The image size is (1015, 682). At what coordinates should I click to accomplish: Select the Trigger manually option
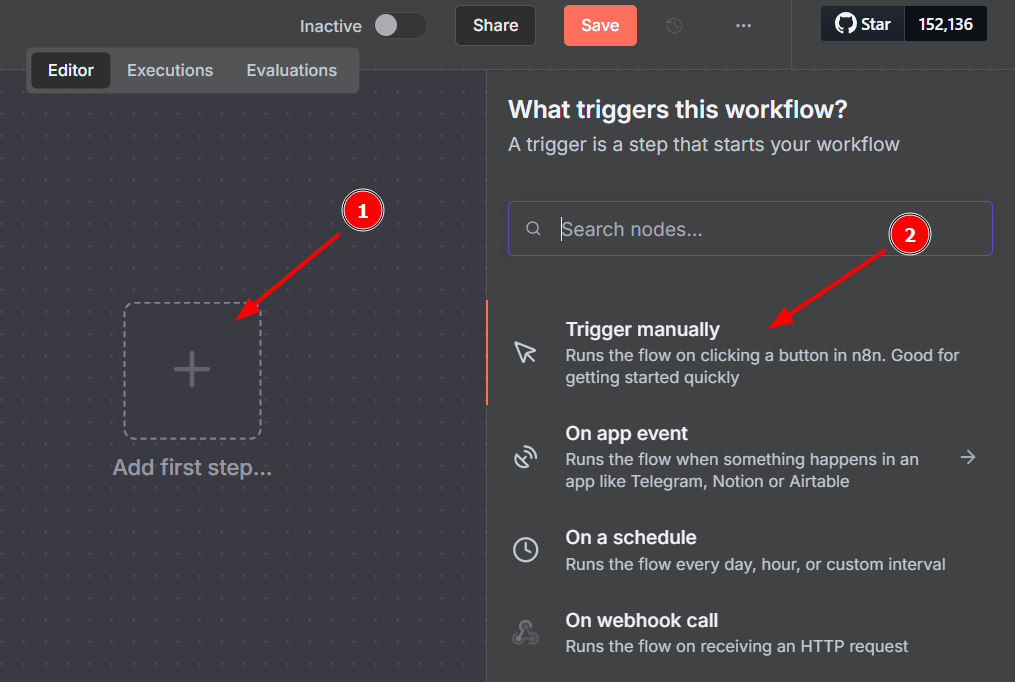coord(750,352)
